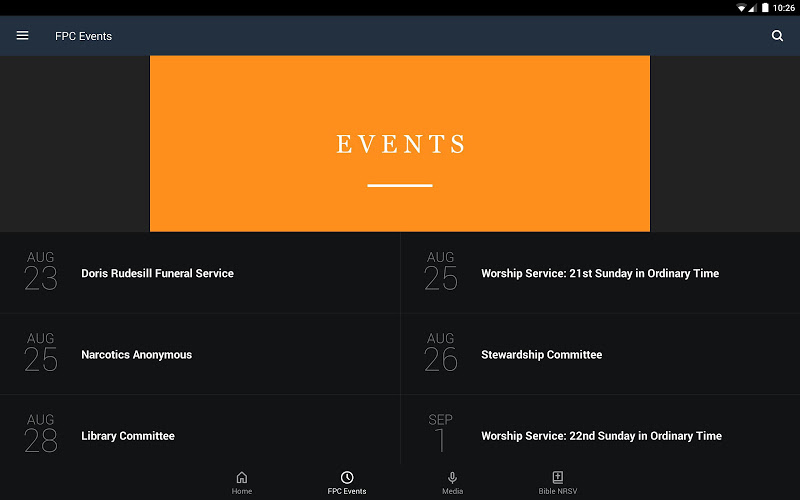Tap the Media microphone icon
Screen dimensions: 800x500
452,477
